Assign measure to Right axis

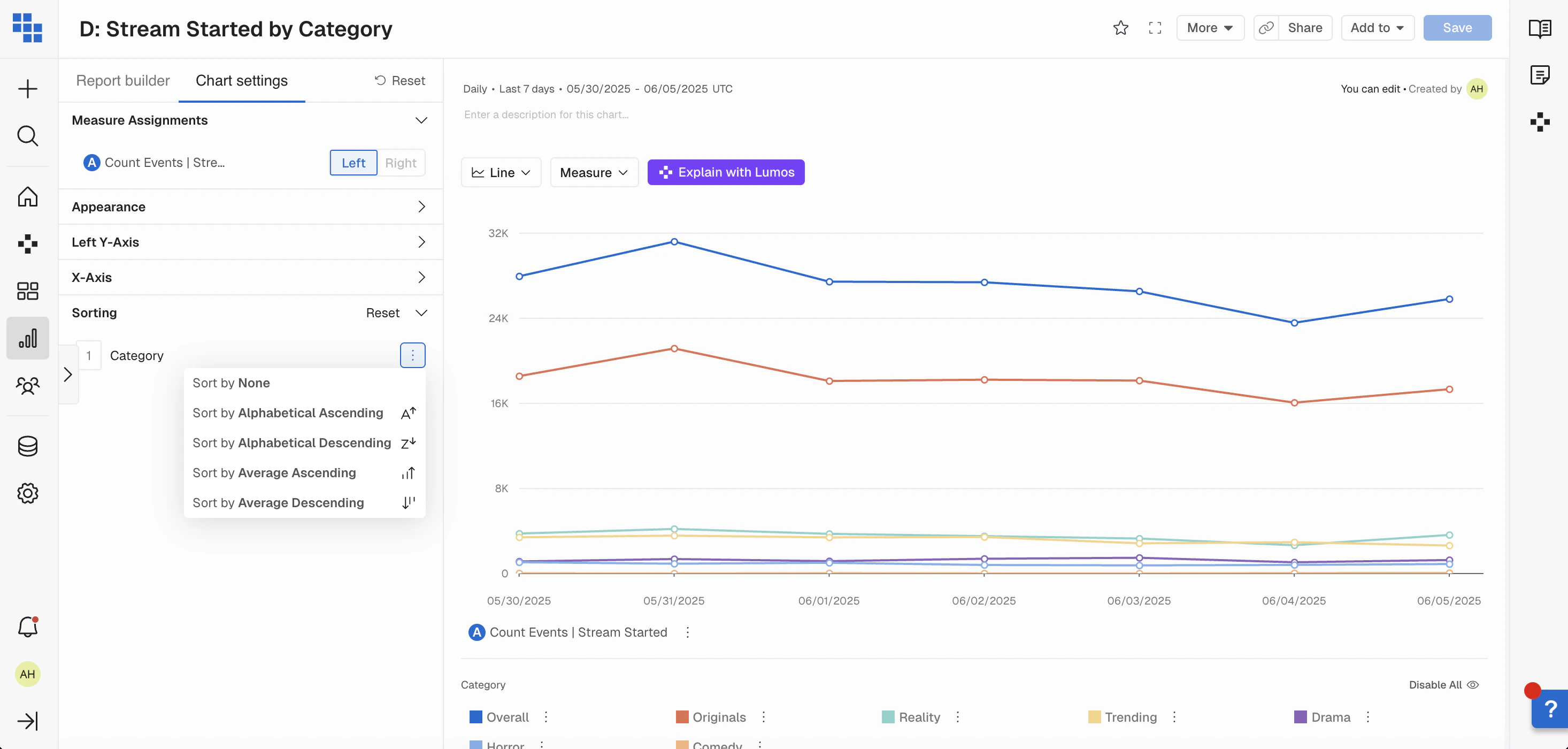coord(401,163)
